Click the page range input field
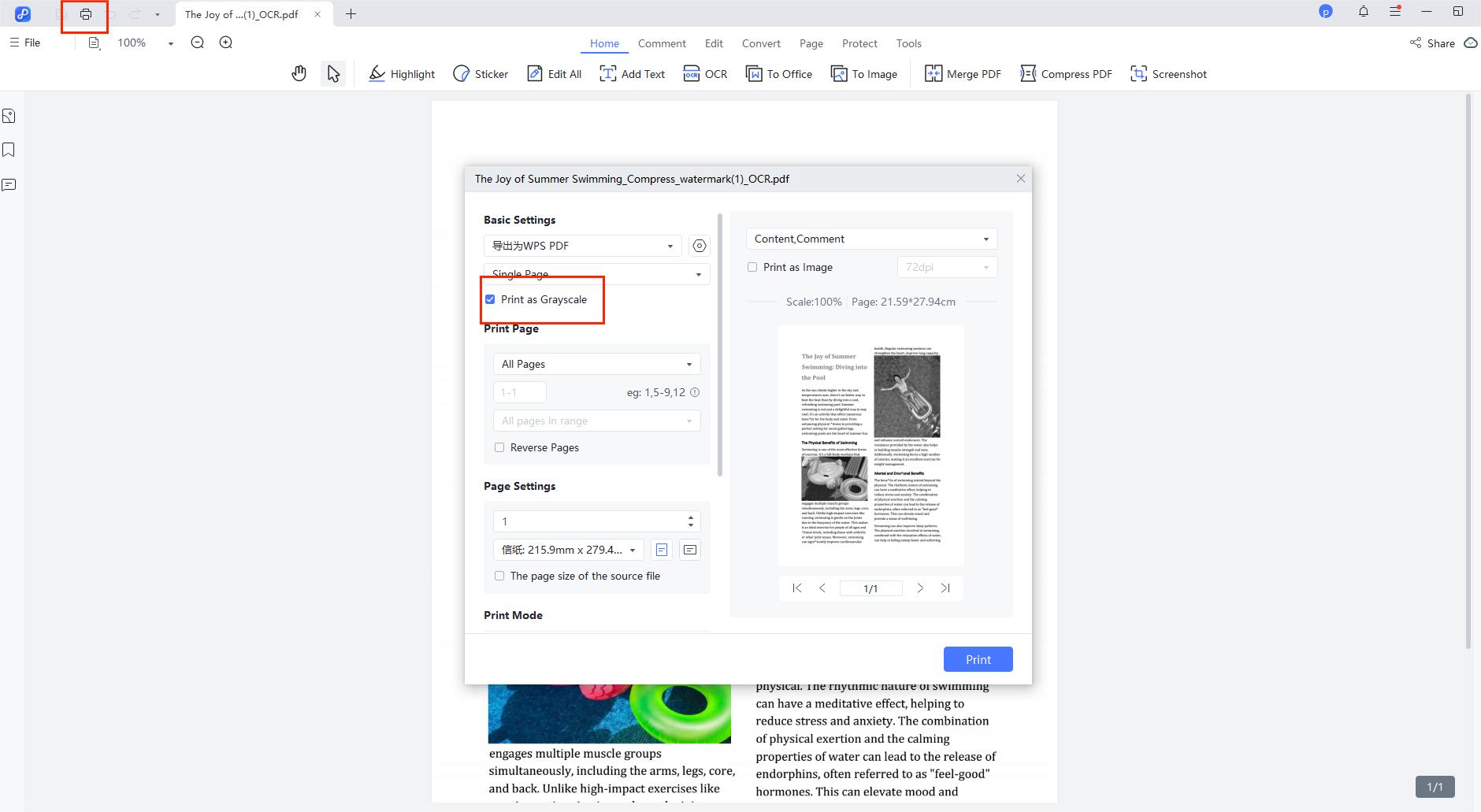 (x=519, y=391)
